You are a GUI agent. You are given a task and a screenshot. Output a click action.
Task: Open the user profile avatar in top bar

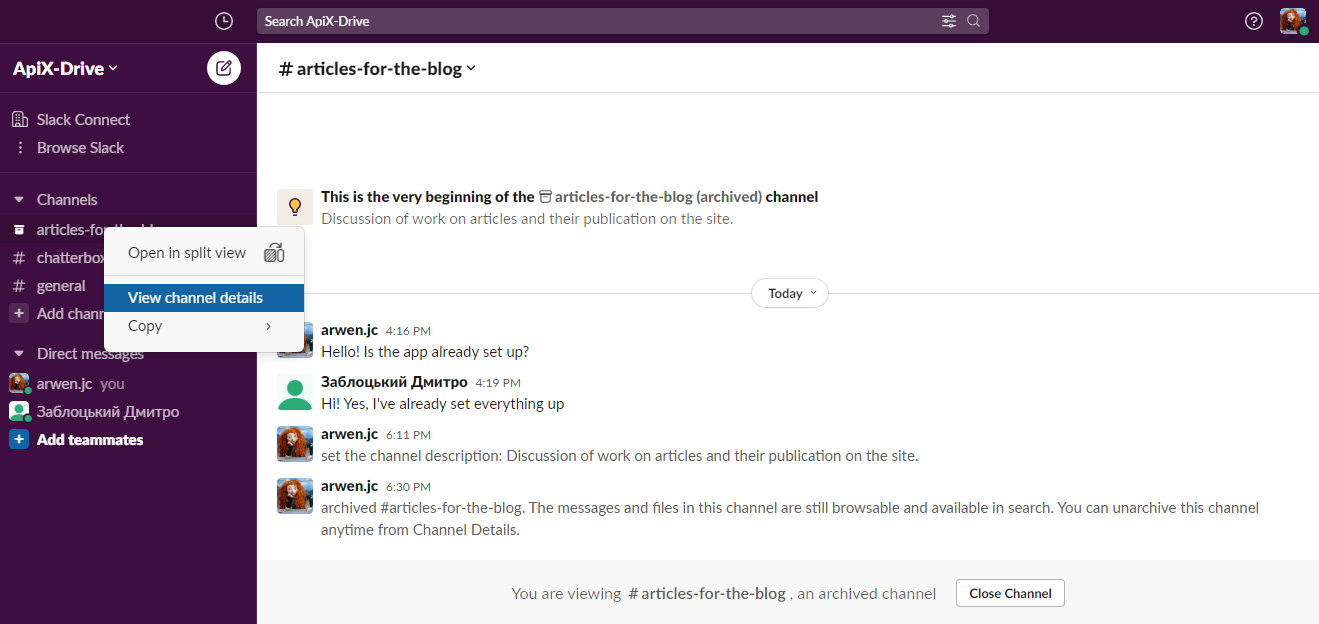click(x=1293, y=21)
